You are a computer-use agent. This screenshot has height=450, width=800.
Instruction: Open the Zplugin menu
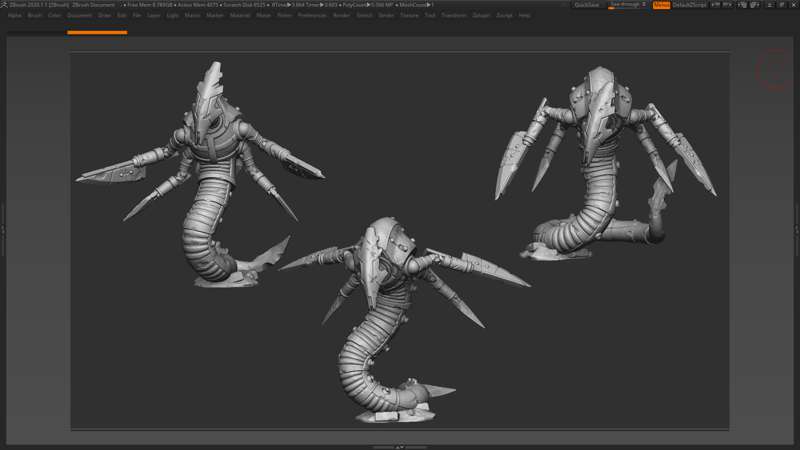[x=481, y=16]
